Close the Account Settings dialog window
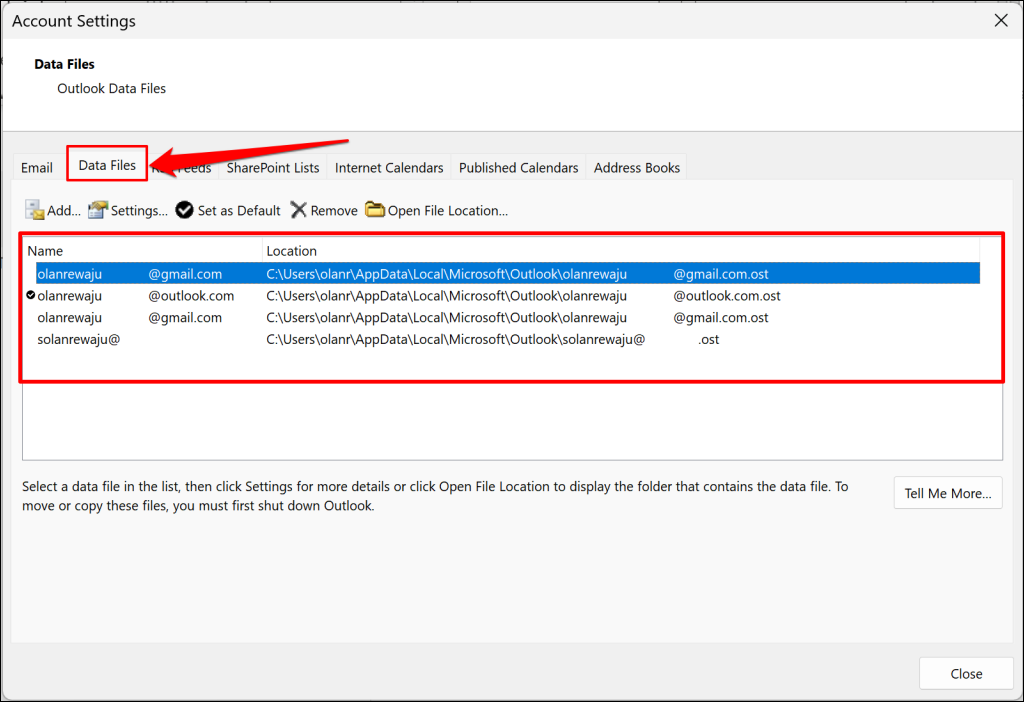 pyautogui.click(x=1000, y=20)
